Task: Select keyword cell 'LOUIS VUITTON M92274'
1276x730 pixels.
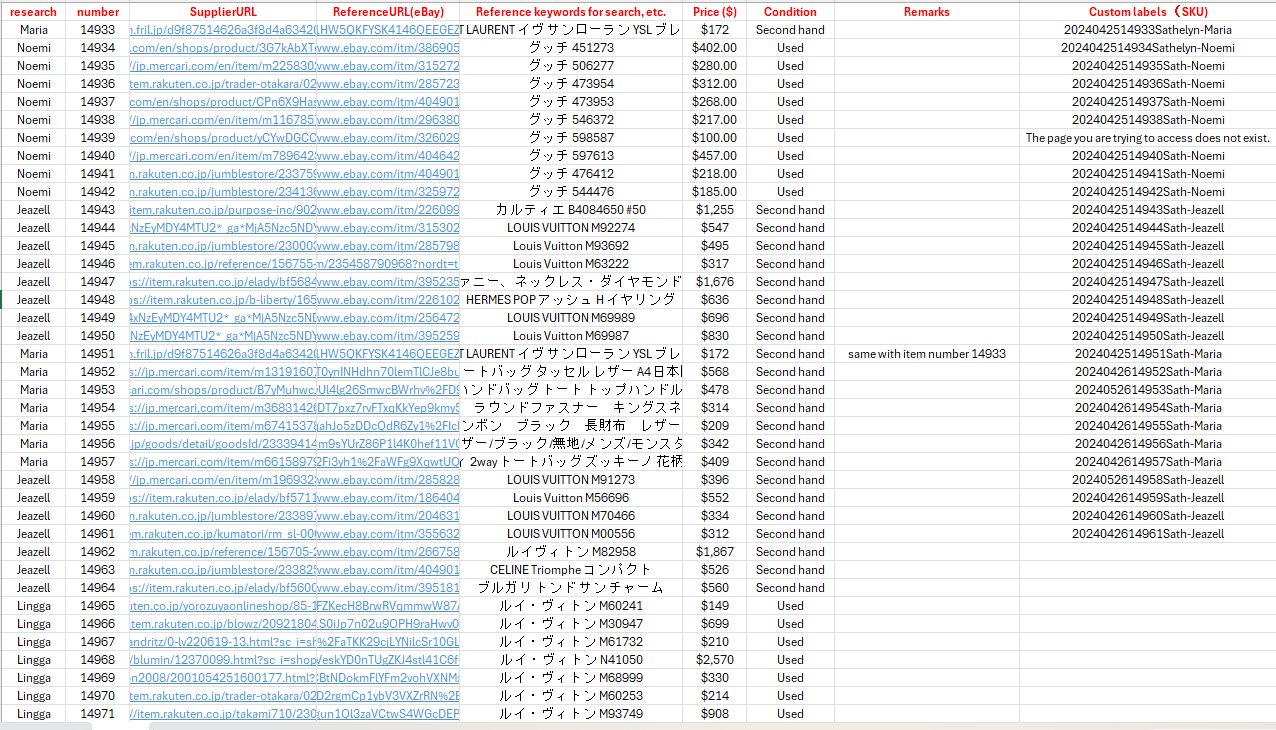Action: [x=571, y=228]
